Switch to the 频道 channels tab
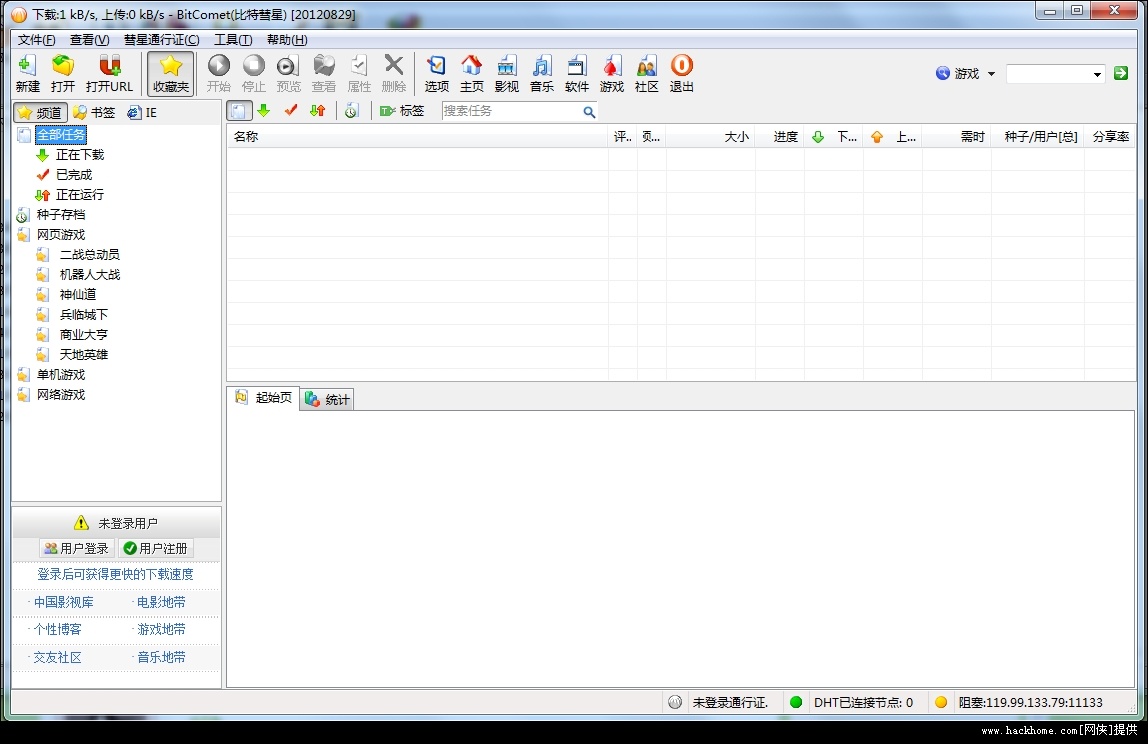 40,112
